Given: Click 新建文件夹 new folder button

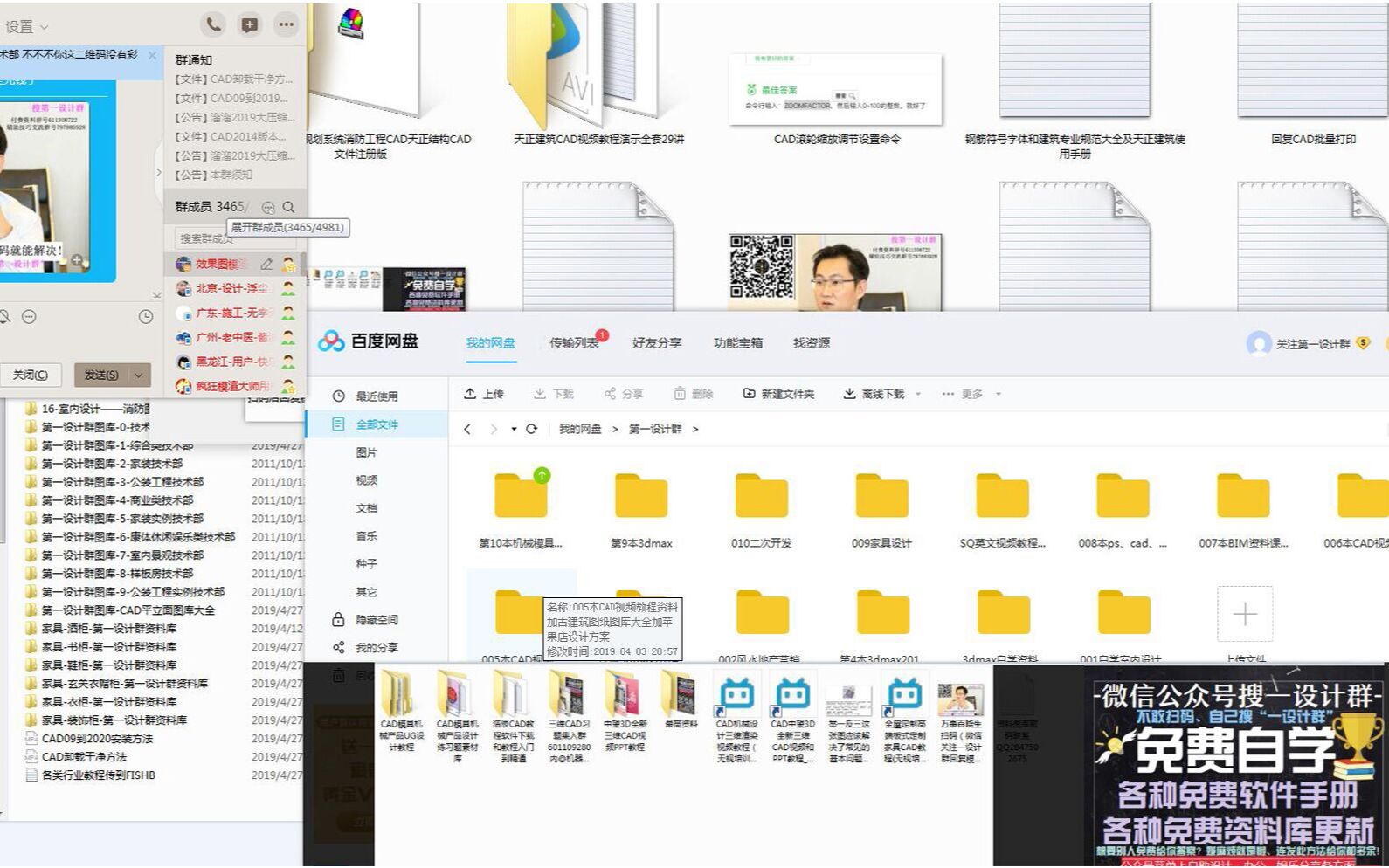Looking at the screenshot, I should tap(778, 394).
